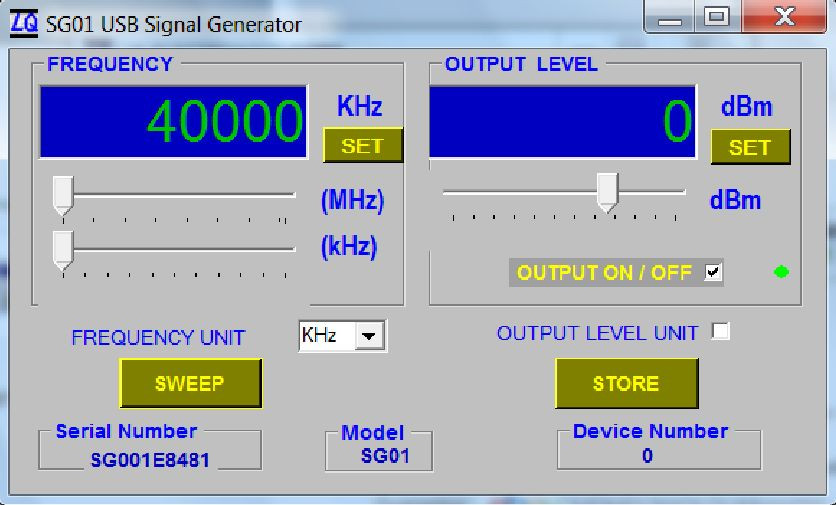Start a frequency SWEEP
Viewport: 836px width, 505px height.
pyautogui.click(x=191, y=383)
